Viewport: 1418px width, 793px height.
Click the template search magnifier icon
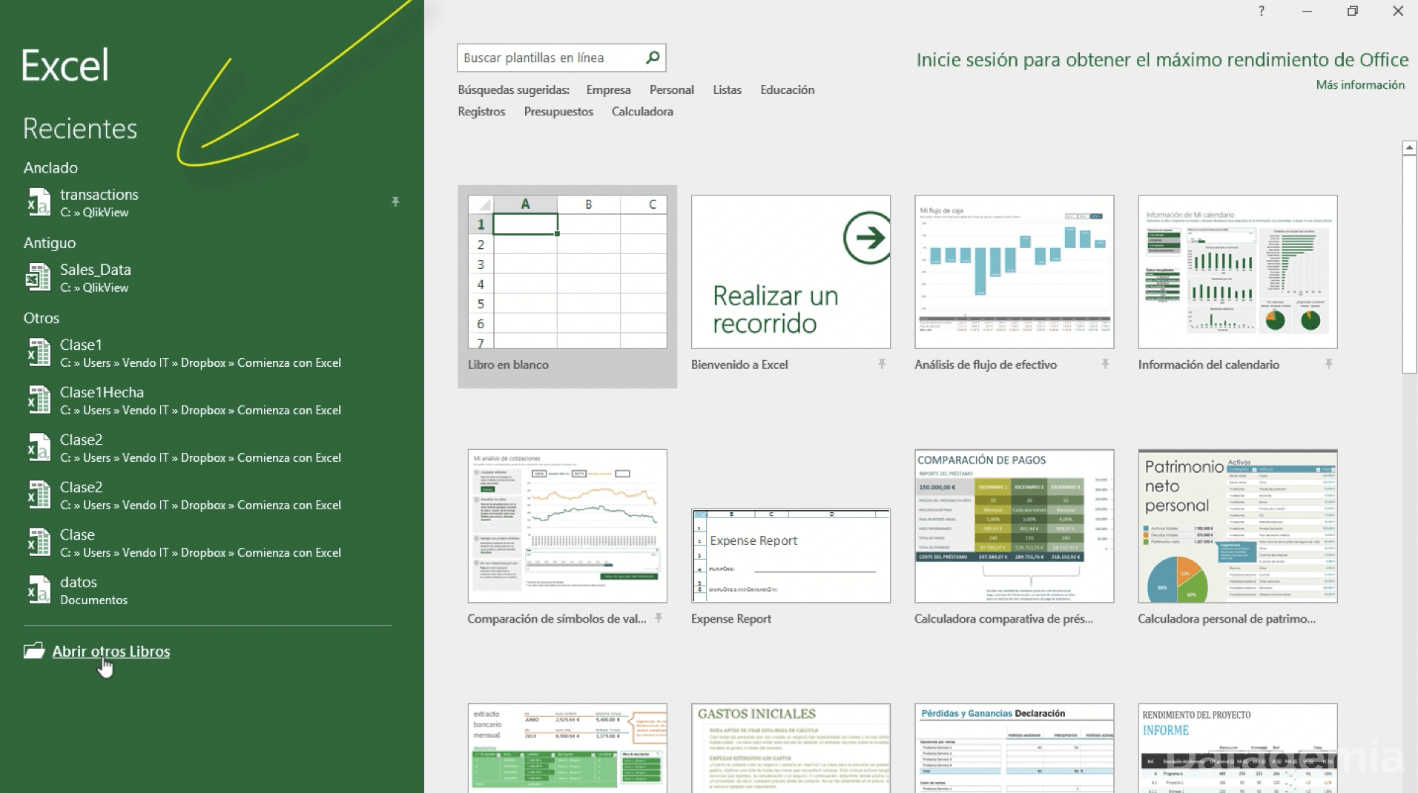point(652,57)
